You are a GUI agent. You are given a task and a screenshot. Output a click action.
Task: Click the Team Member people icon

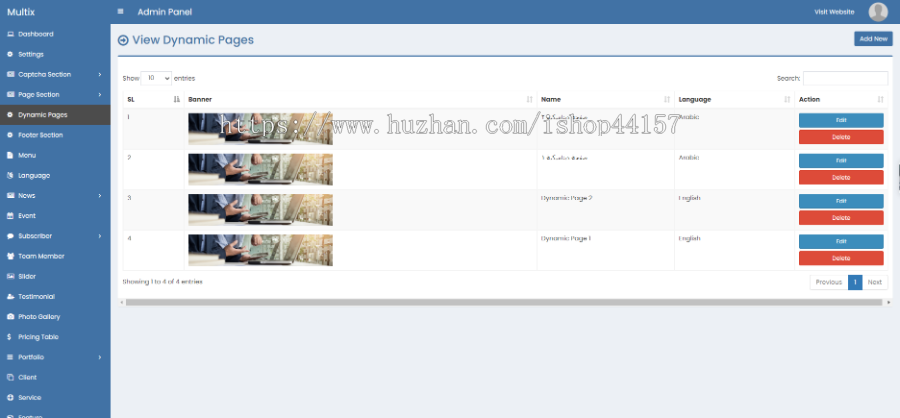(x=10, y=256)
